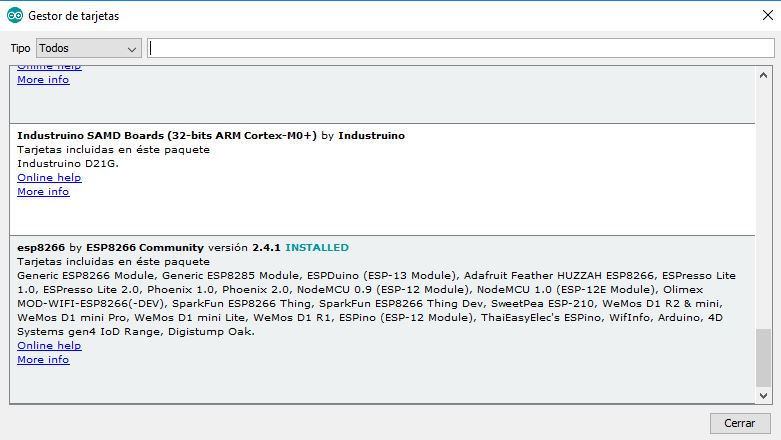781x440 pixels.
Task: Click the Cerrar button
Action: pyautogui.click(x=740, y=423)
